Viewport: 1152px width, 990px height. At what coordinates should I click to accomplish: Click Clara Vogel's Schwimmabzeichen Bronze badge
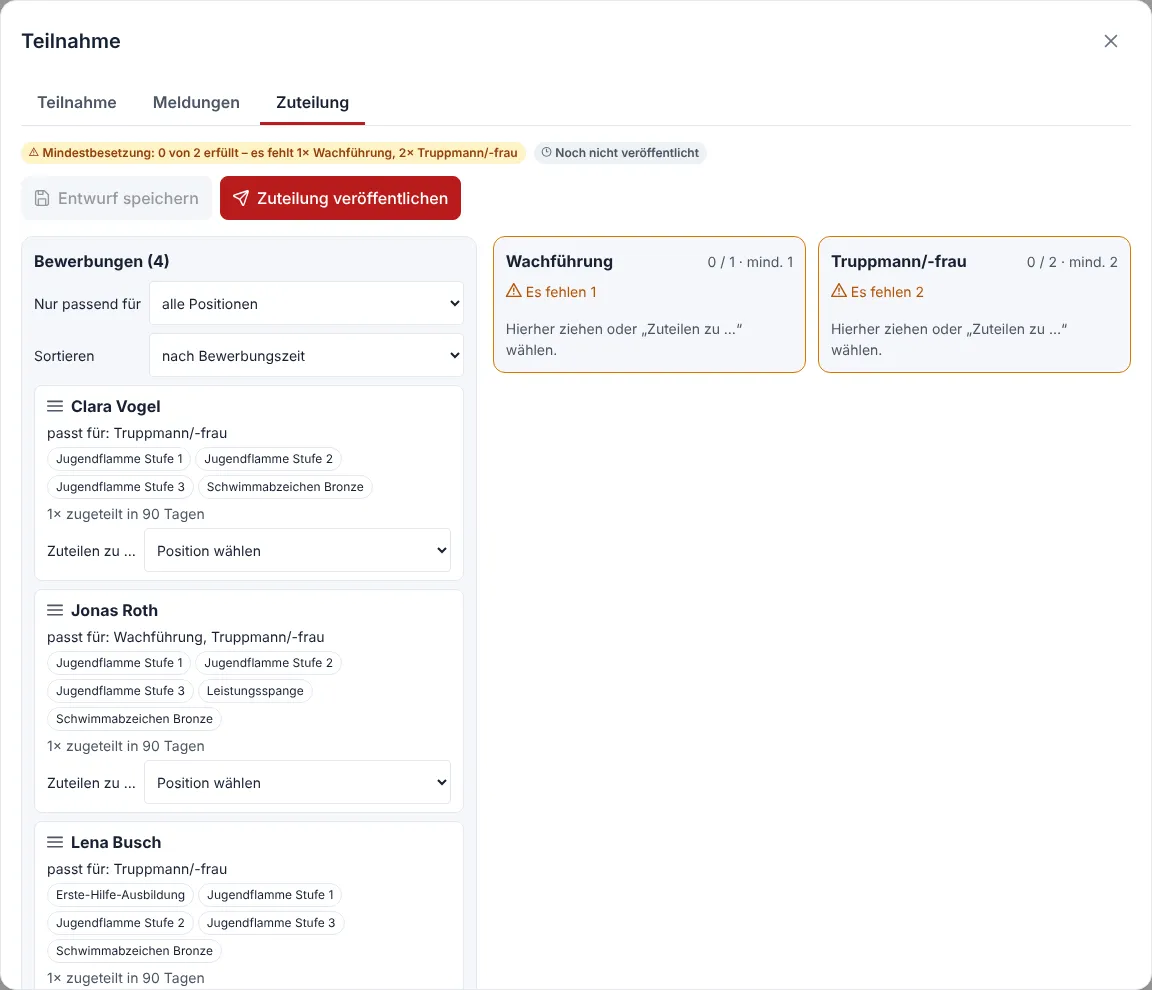[x=285, y=486]
